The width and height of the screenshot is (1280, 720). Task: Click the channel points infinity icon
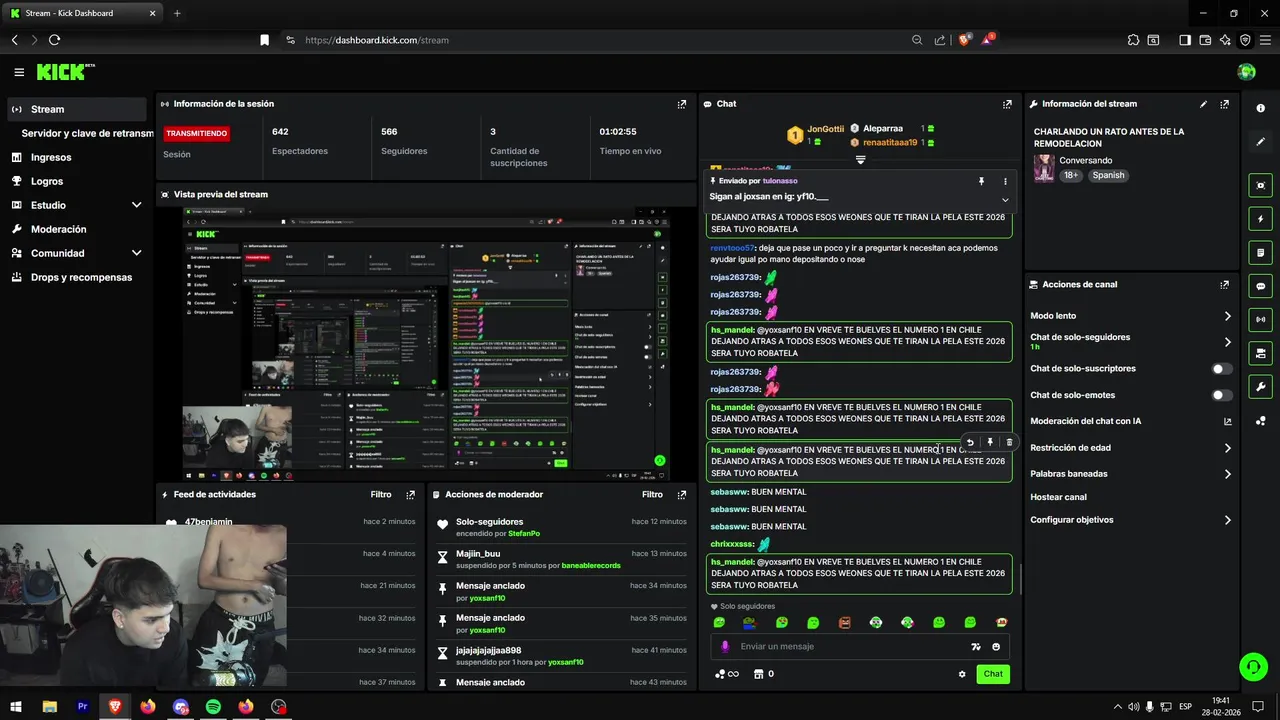727,674
